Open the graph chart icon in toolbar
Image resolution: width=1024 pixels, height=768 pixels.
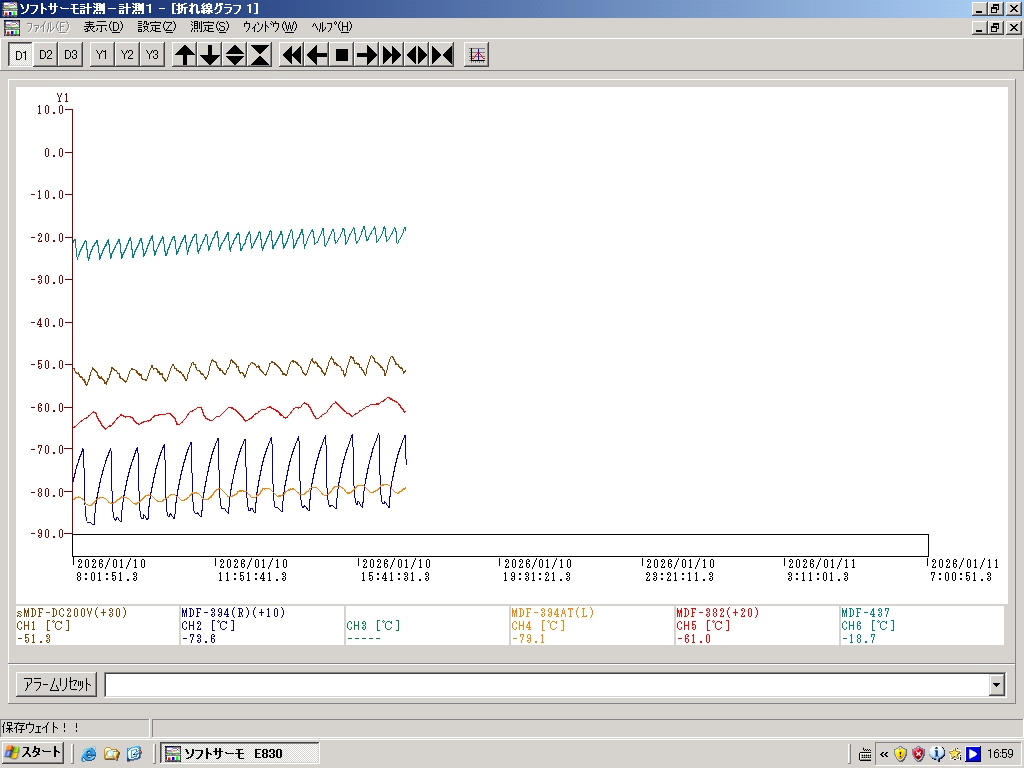477,55
